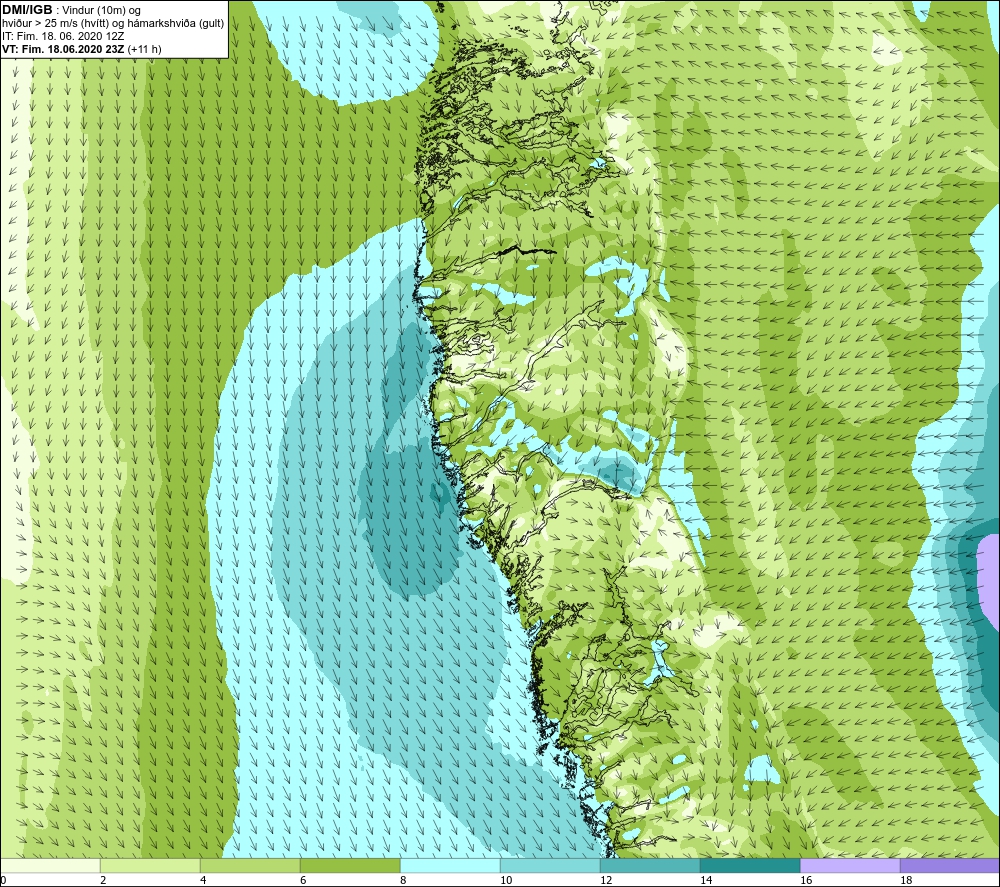Viewport: 1000px width, 887px height.
Task: Click the 14–16 m/s dark teal swatch
Action: (x=750, y=865)
